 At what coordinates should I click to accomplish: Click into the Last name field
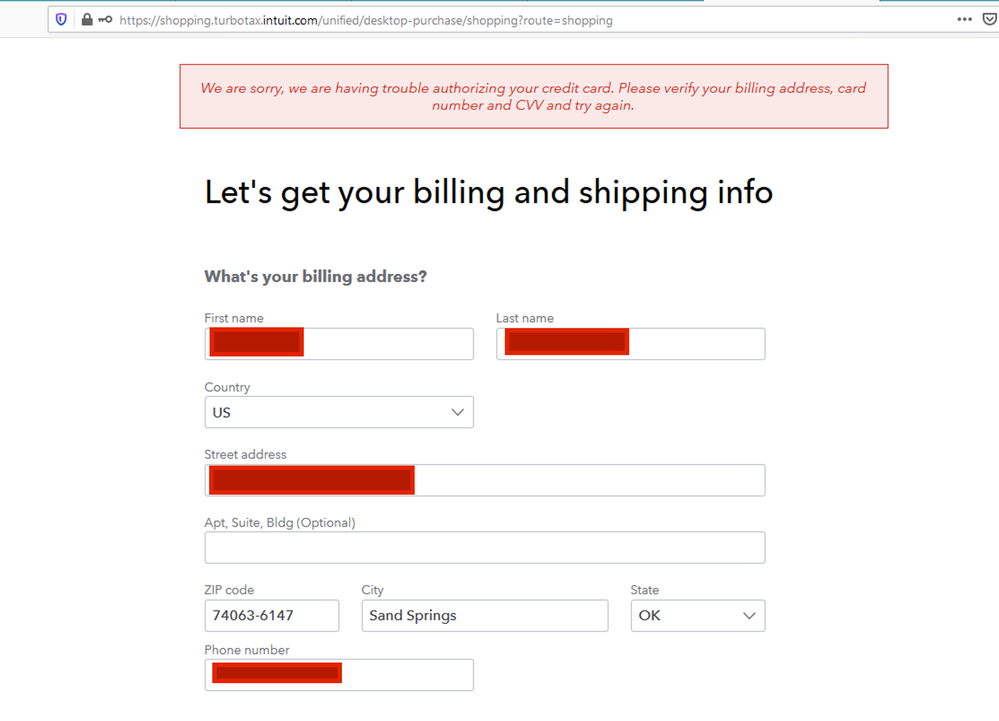tap(631, 344)
